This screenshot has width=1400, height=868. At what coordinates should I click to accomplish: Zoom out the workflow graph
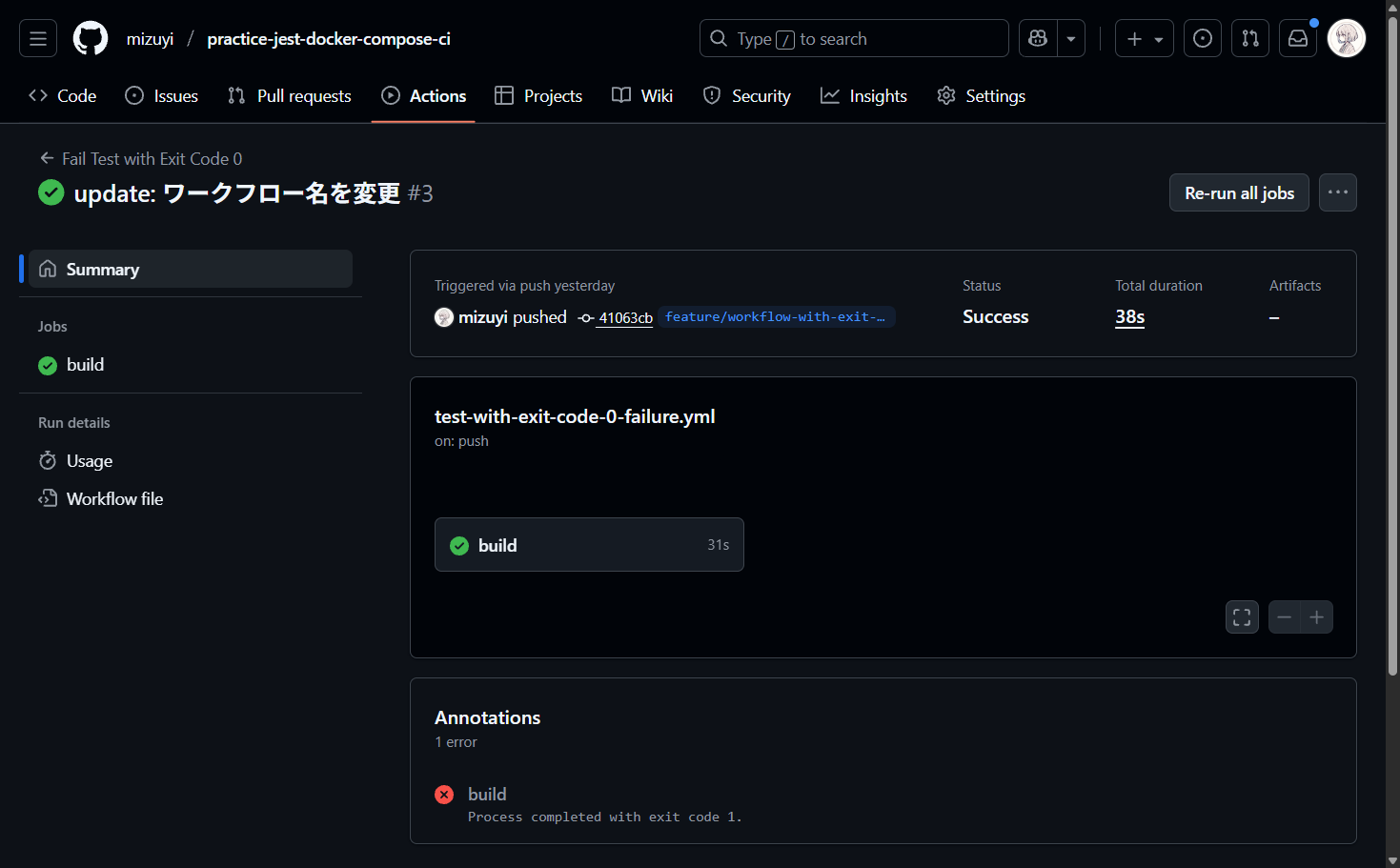pos(1284,617)
